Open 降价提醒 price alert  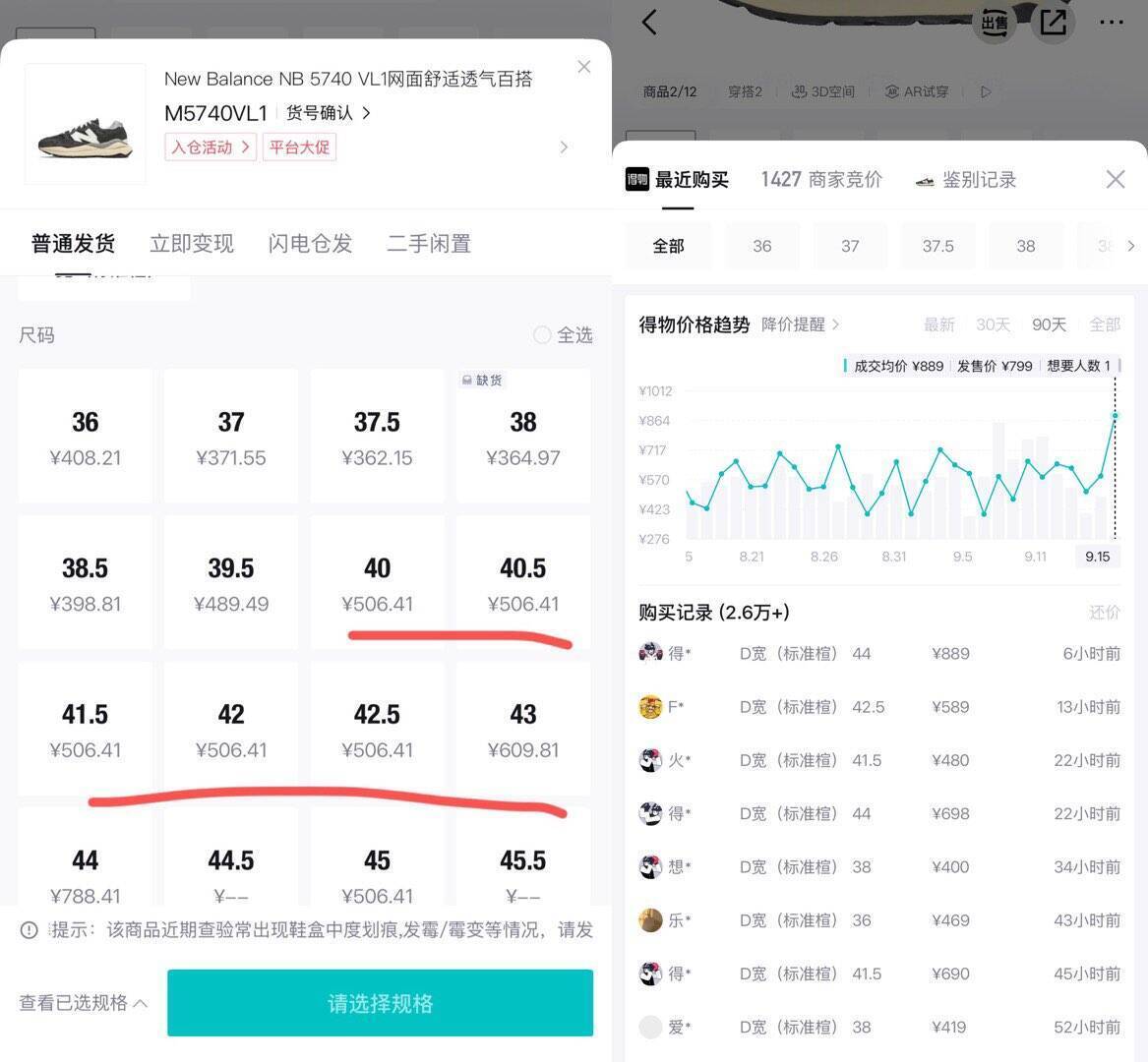(800, 324)
